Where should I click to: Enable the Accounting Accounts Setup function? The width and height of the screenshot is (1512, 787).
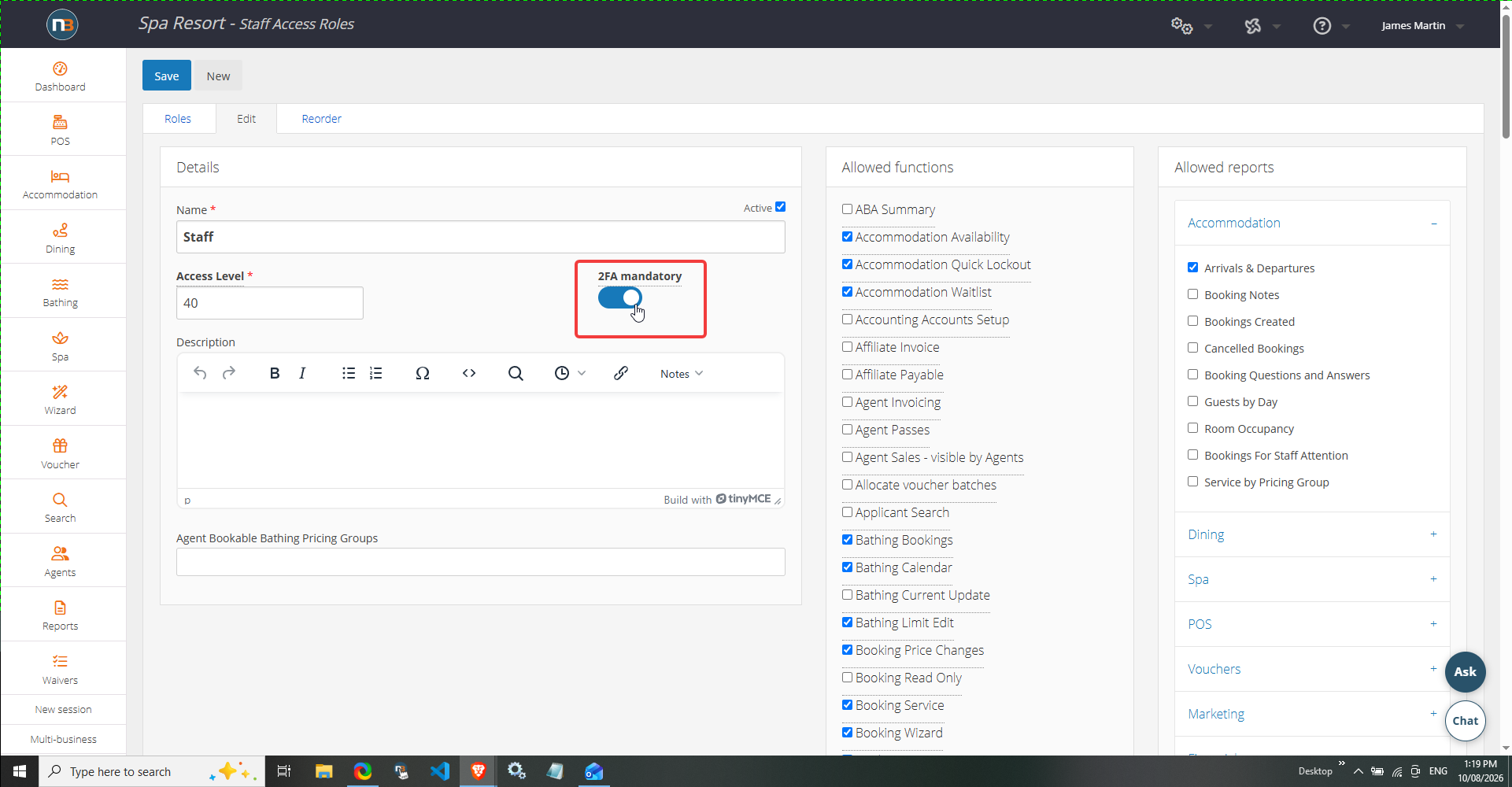click(847, 320)
